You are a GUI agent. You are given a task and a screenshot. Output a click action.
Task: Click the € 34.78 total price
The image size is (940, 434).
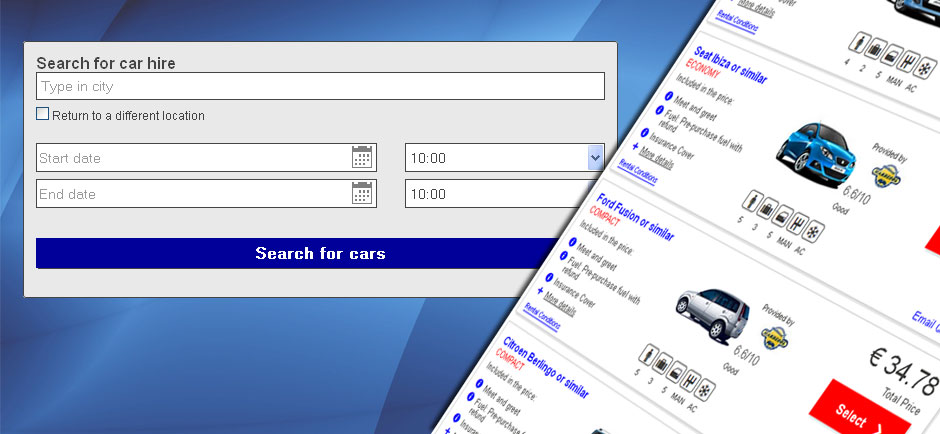904,370
